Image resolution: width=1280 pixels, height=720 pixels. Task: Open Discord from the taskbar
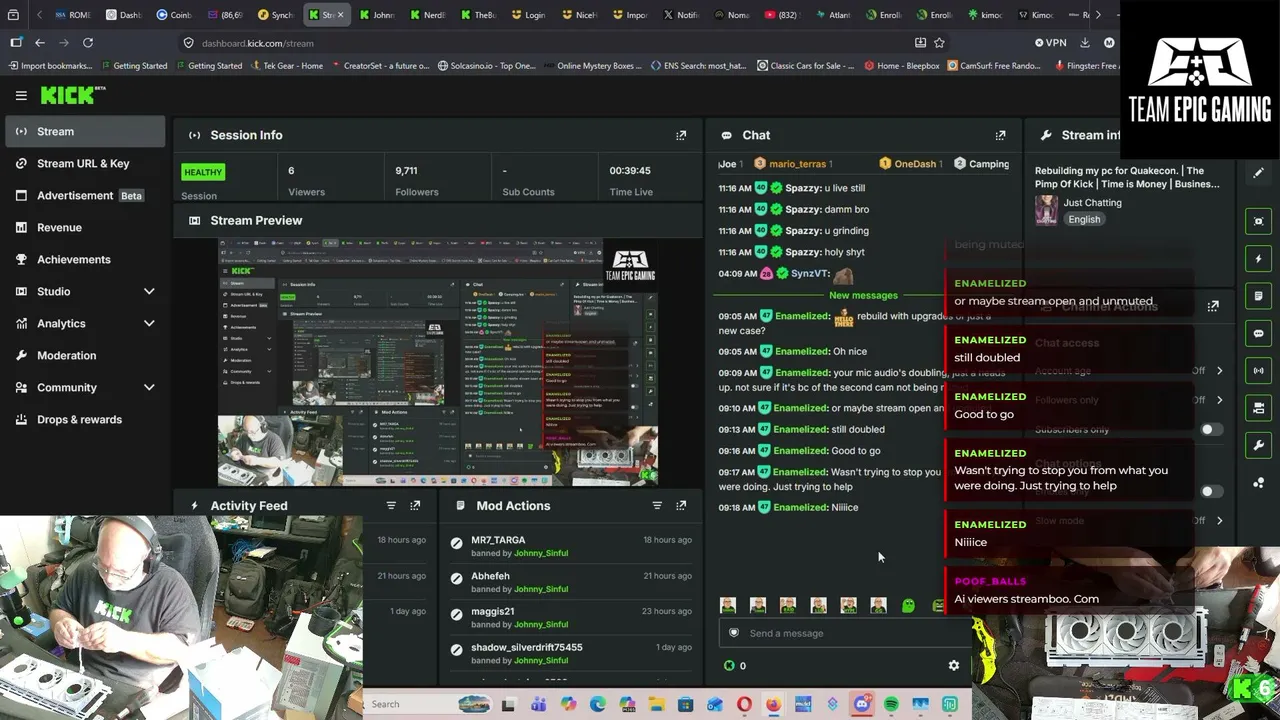click(x=862, y=704)
